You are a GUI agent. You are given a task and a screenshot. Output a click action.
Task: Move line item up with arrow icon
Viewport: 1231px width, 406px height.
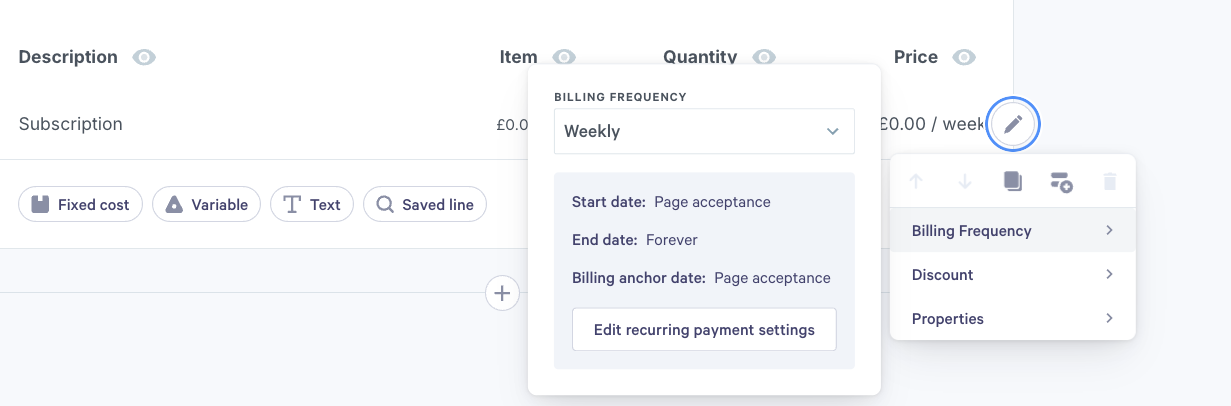tap(916, 181)
